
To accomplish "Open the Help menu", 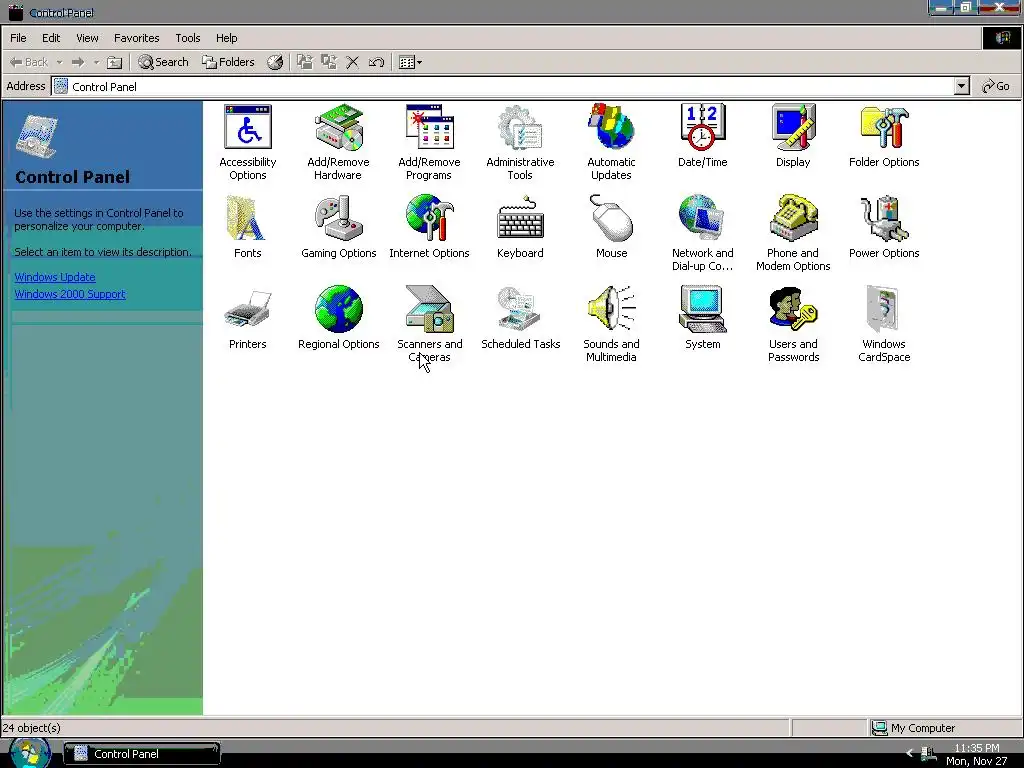I will pyautogui.click(x=227, y=38).
